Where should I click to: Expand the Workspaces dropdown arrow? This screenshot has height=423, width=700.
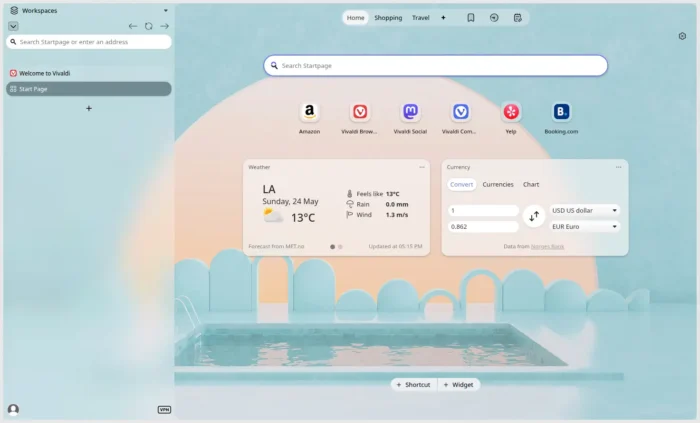[x=166, y=10]
